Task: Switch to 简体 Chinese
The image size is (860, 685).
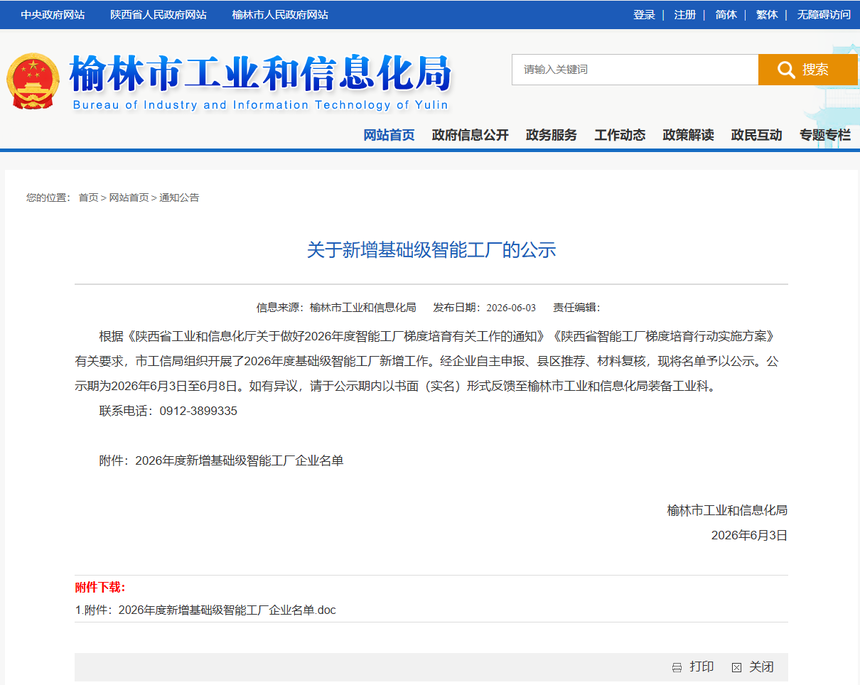Action: point(726,15)
